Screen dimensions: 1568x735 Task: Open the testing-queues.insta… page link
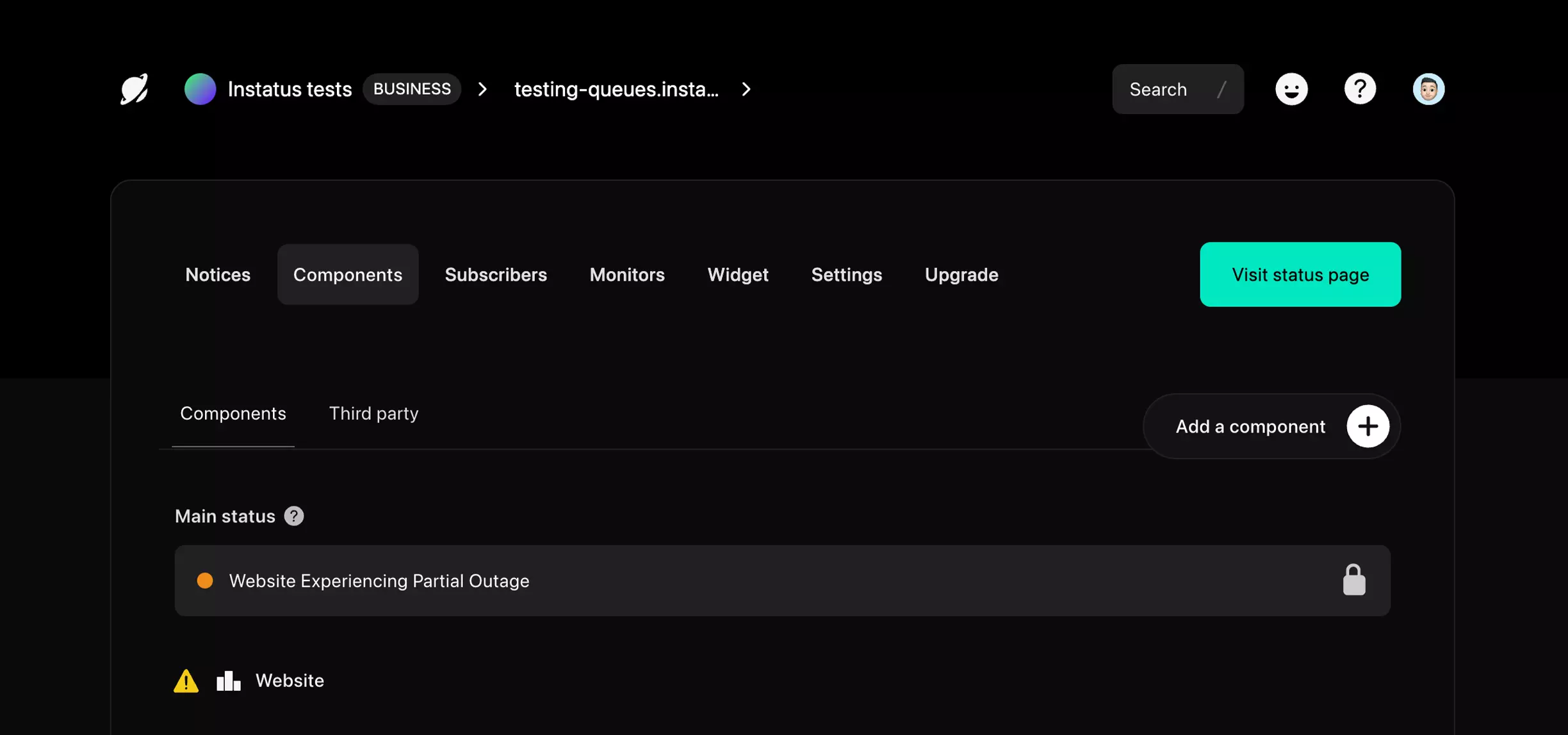616,89
